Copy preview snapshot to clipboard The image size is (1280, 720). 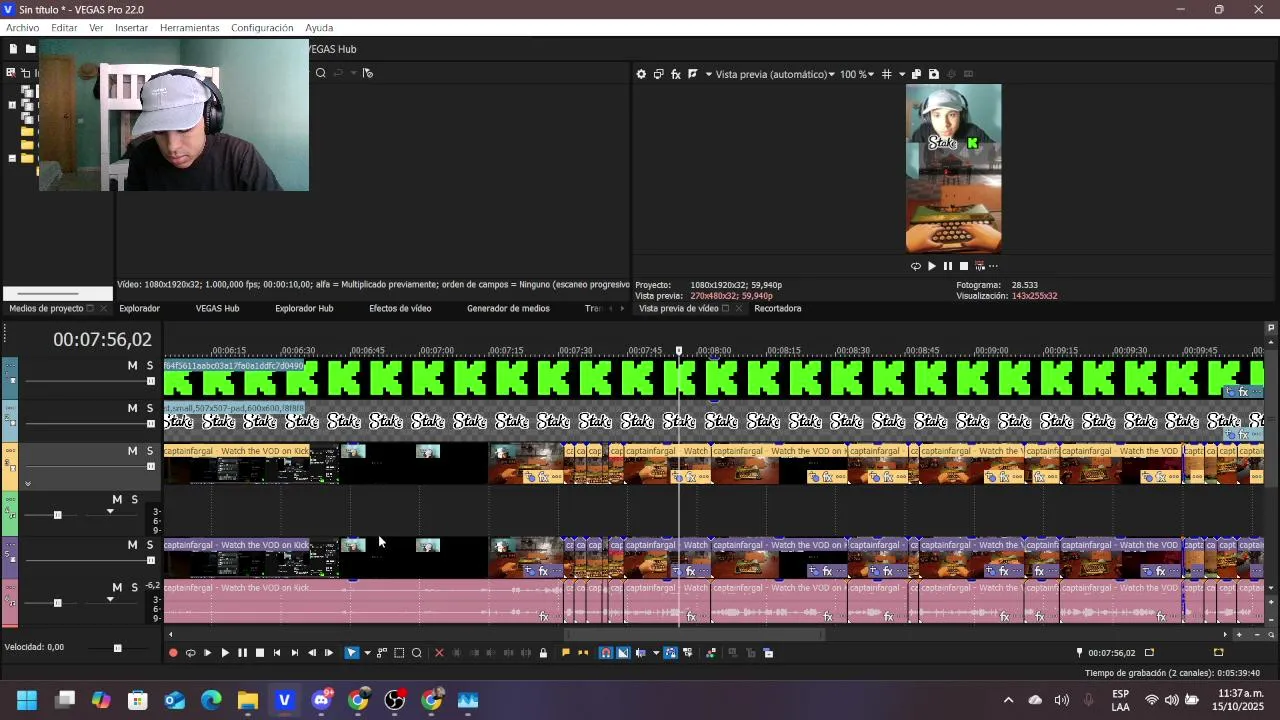click(x=916, y=74)
